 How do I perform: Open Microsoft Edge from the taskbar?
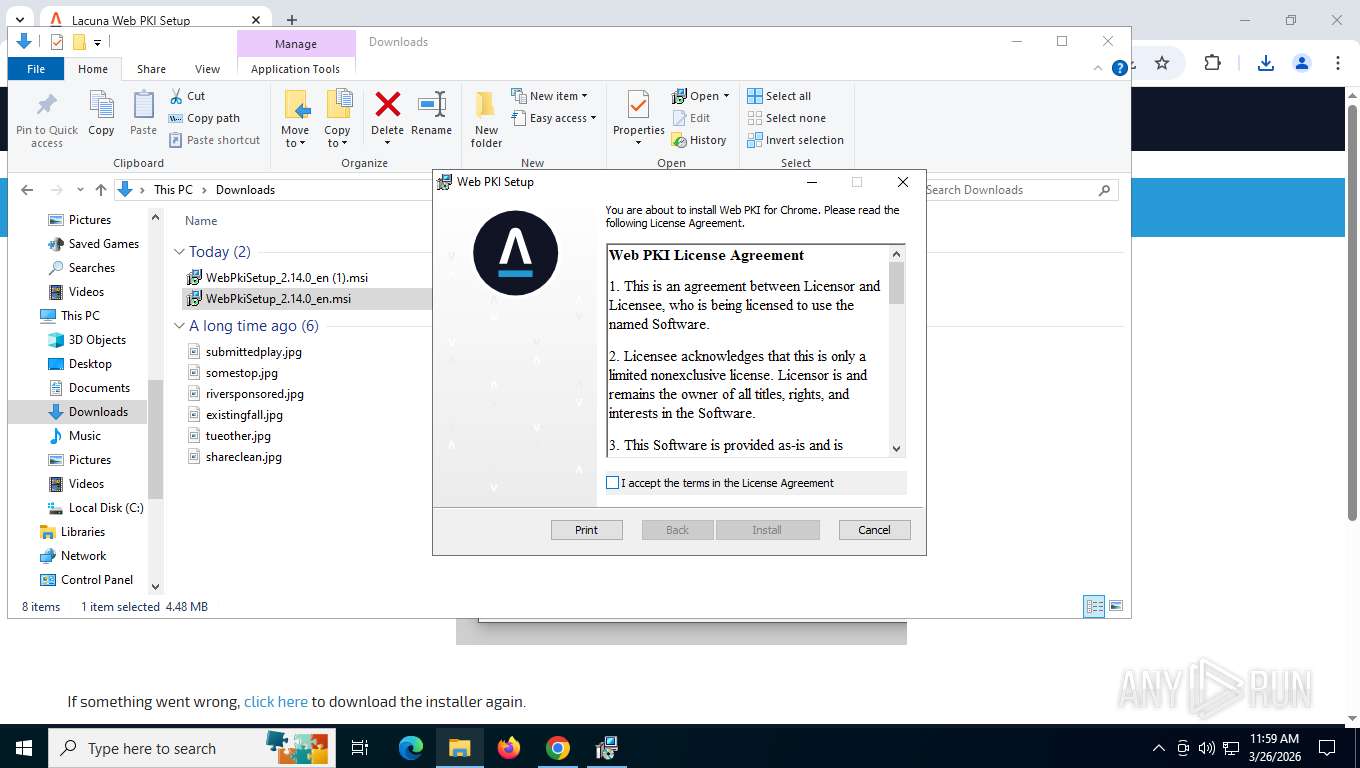pyautogui.click(x=411, y=748)
